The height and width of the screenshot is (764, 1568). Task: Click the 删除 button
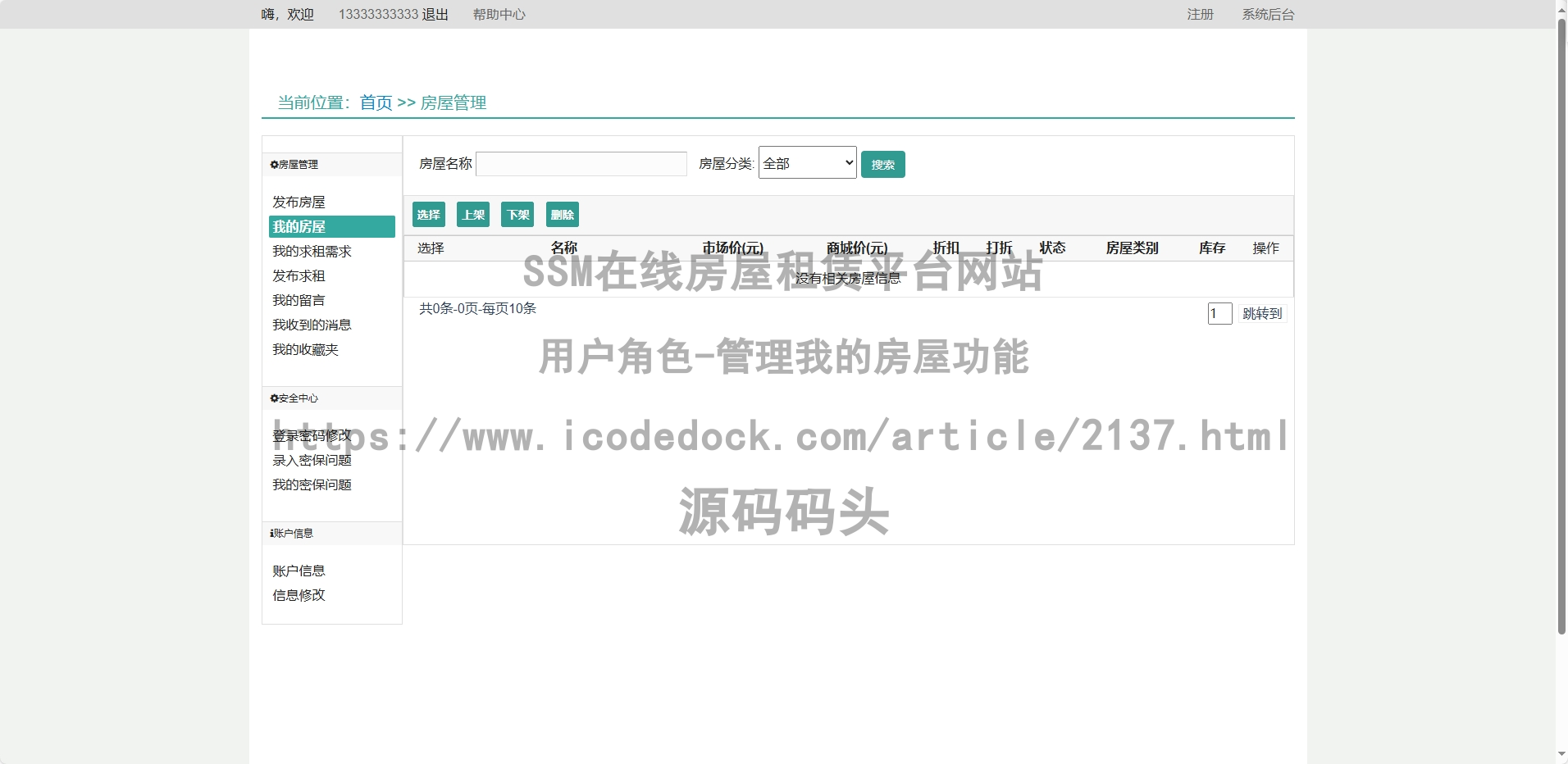click(x=563, y=215)
